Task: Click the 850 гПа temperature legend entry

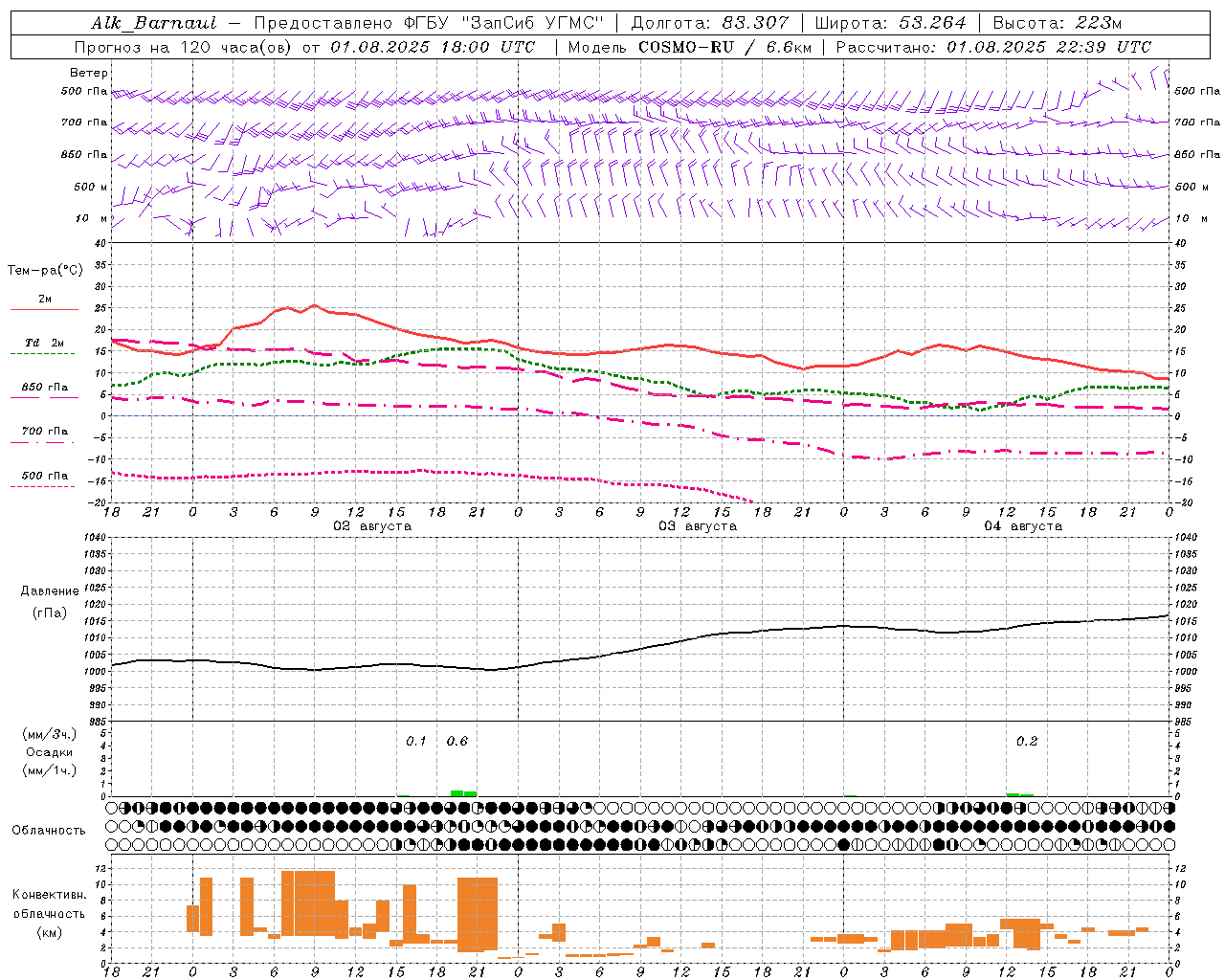Action: 45,388
